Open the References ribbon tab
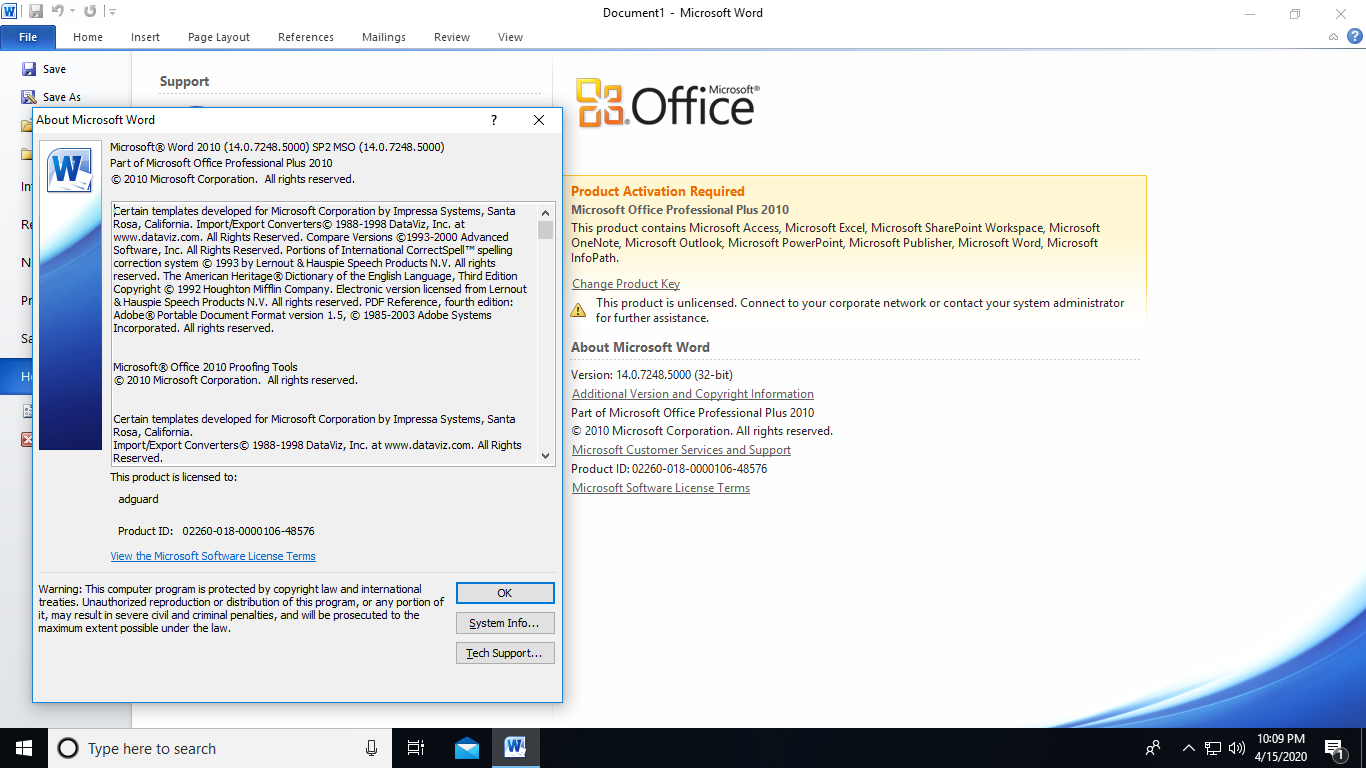 pos(306,37)
